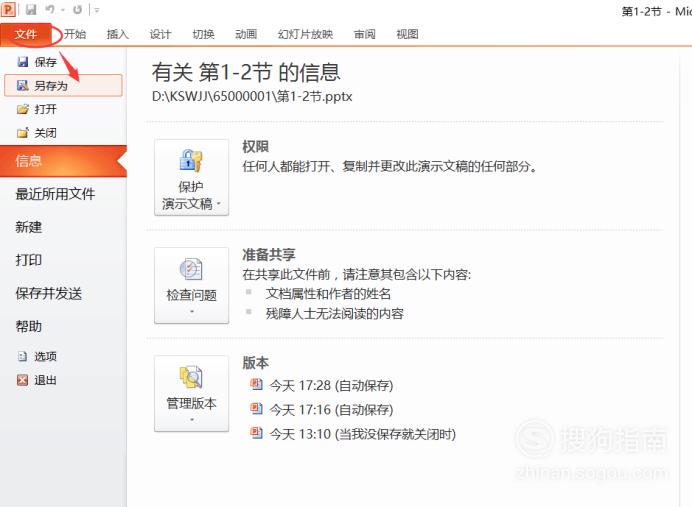Click the 打开 folder icon in sidebar
The image size is (692, 507).
click(x=23, y=109)
